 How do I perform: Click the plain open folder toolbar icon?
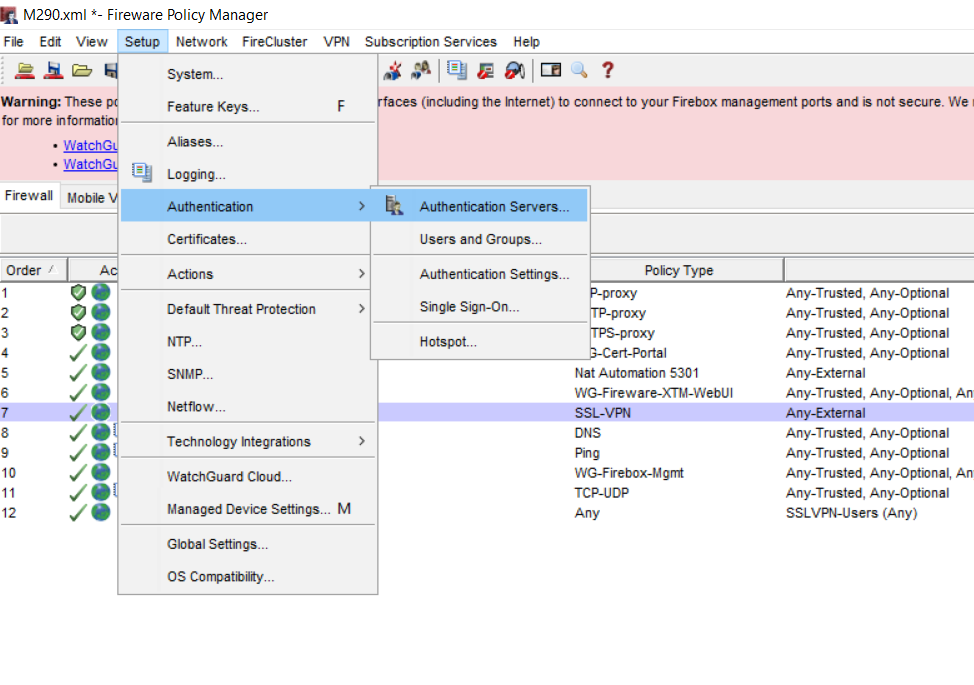[x=82, y=71]
